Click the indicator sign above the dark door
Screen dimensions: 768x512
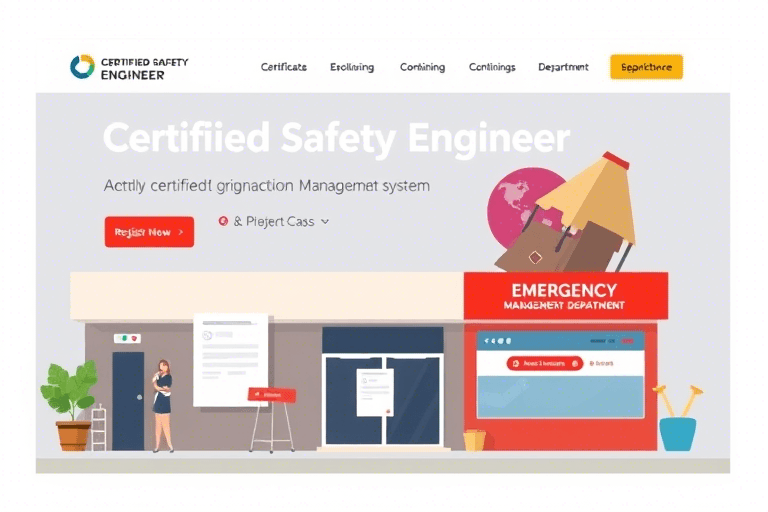click(x=127, y=338)
